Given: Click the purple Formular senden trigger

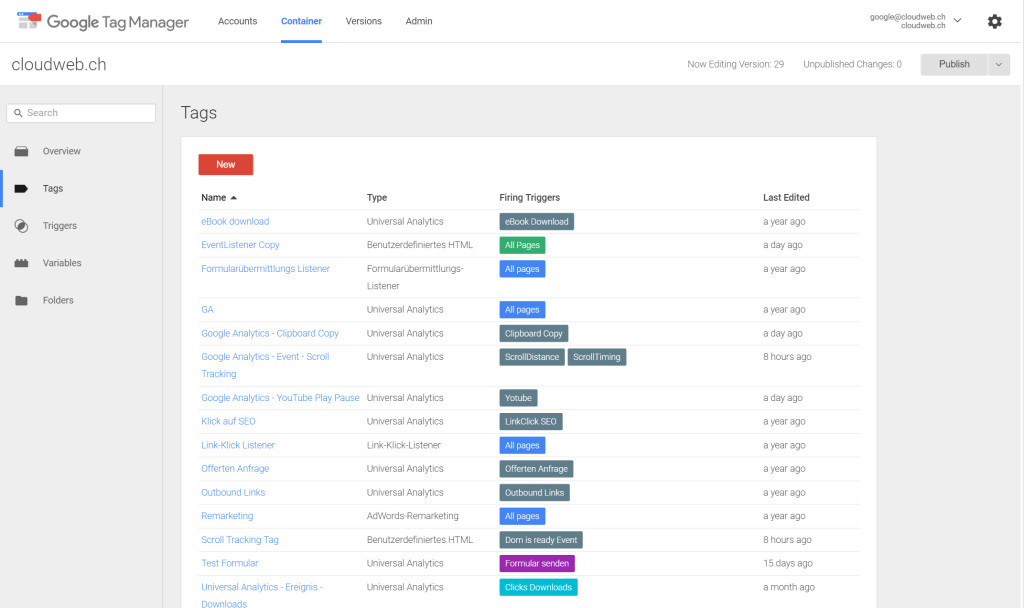Looking at the screenshot, I should pos(537,563).
